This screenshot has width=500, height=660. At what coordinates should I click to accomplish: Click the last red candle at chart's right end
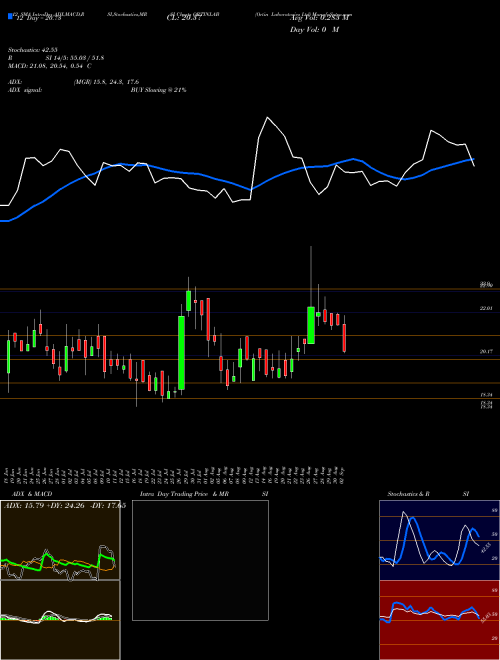[x=344, y=338]
